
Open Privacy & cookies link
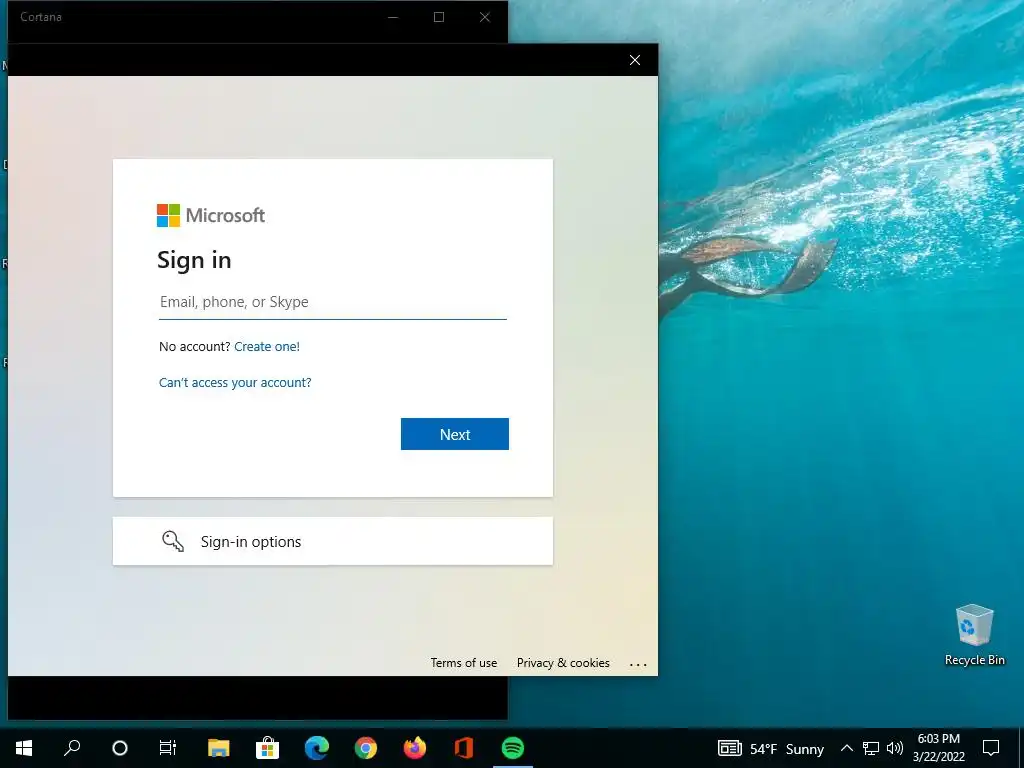click(x=563, y=663)
